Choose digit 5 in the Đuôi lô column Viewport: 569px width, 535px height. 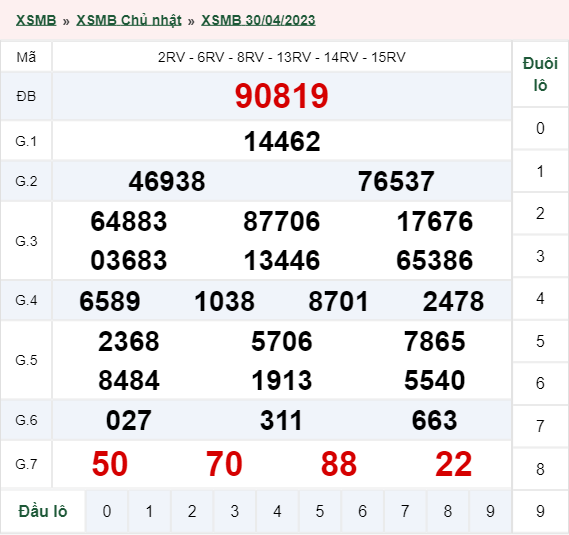tap(540, 341)
